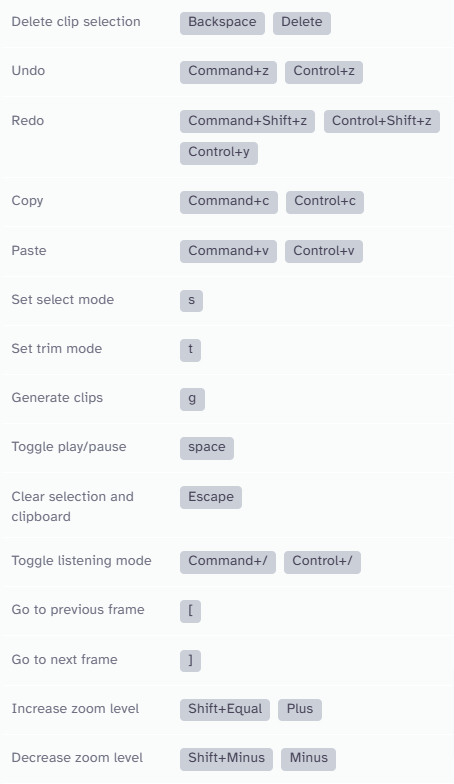Click the Plus key badge

[300, 710]
